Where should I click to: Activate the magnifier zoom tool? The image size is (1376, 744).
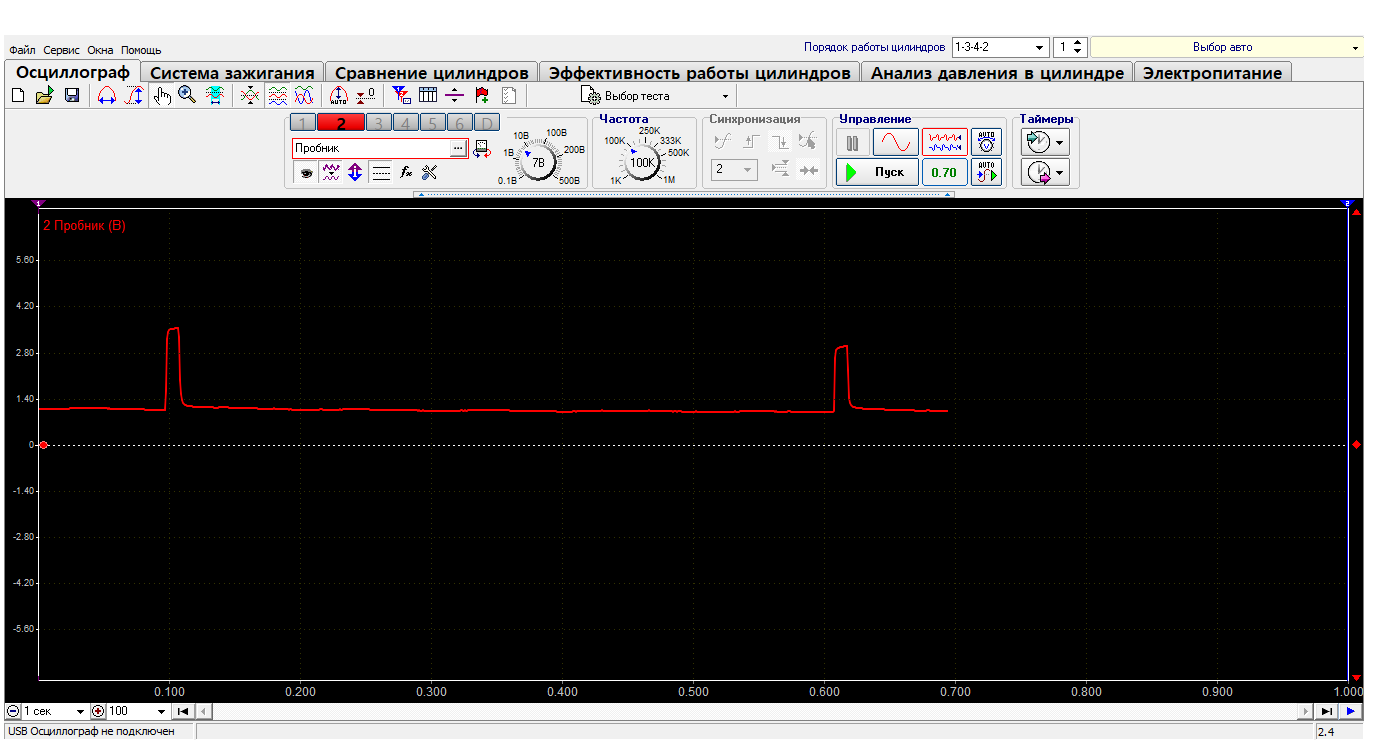click(x=187, y=96)
